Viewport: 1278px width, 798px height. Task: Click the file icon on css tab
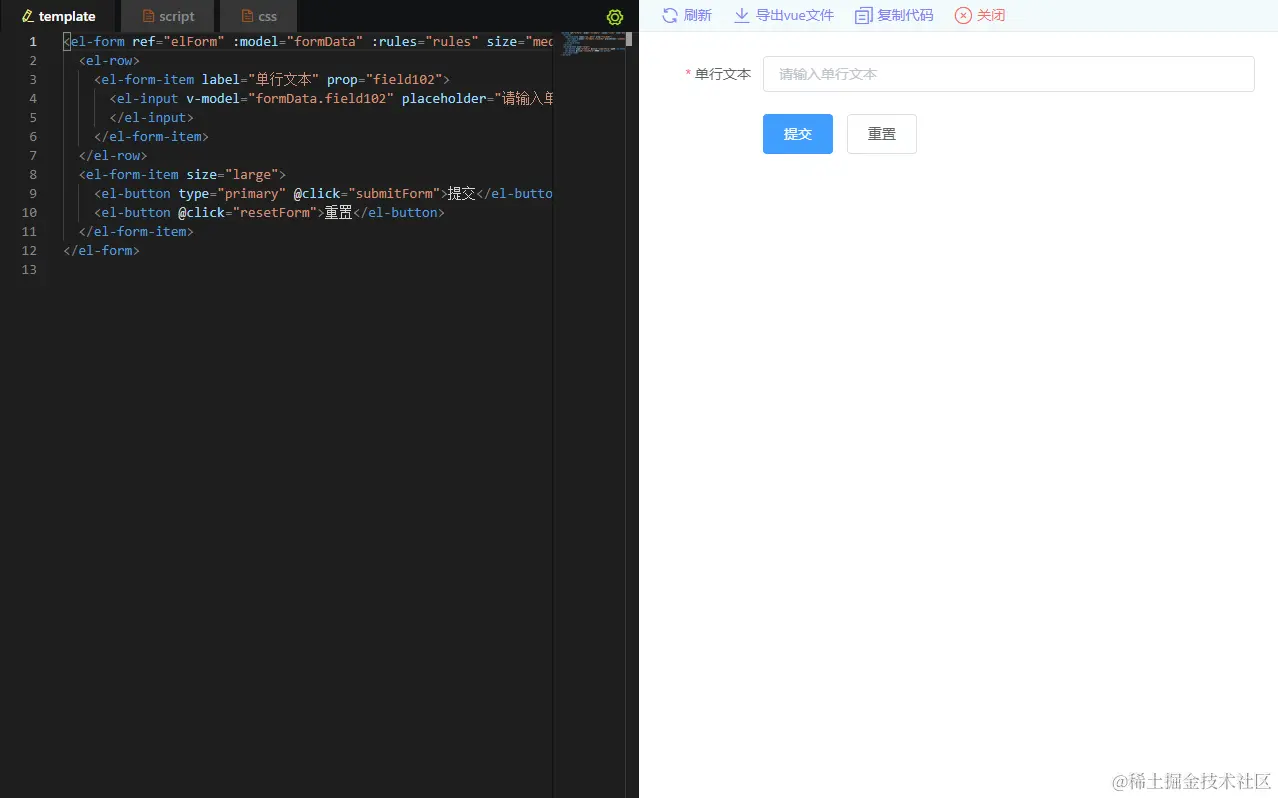[x=247, y=16]
